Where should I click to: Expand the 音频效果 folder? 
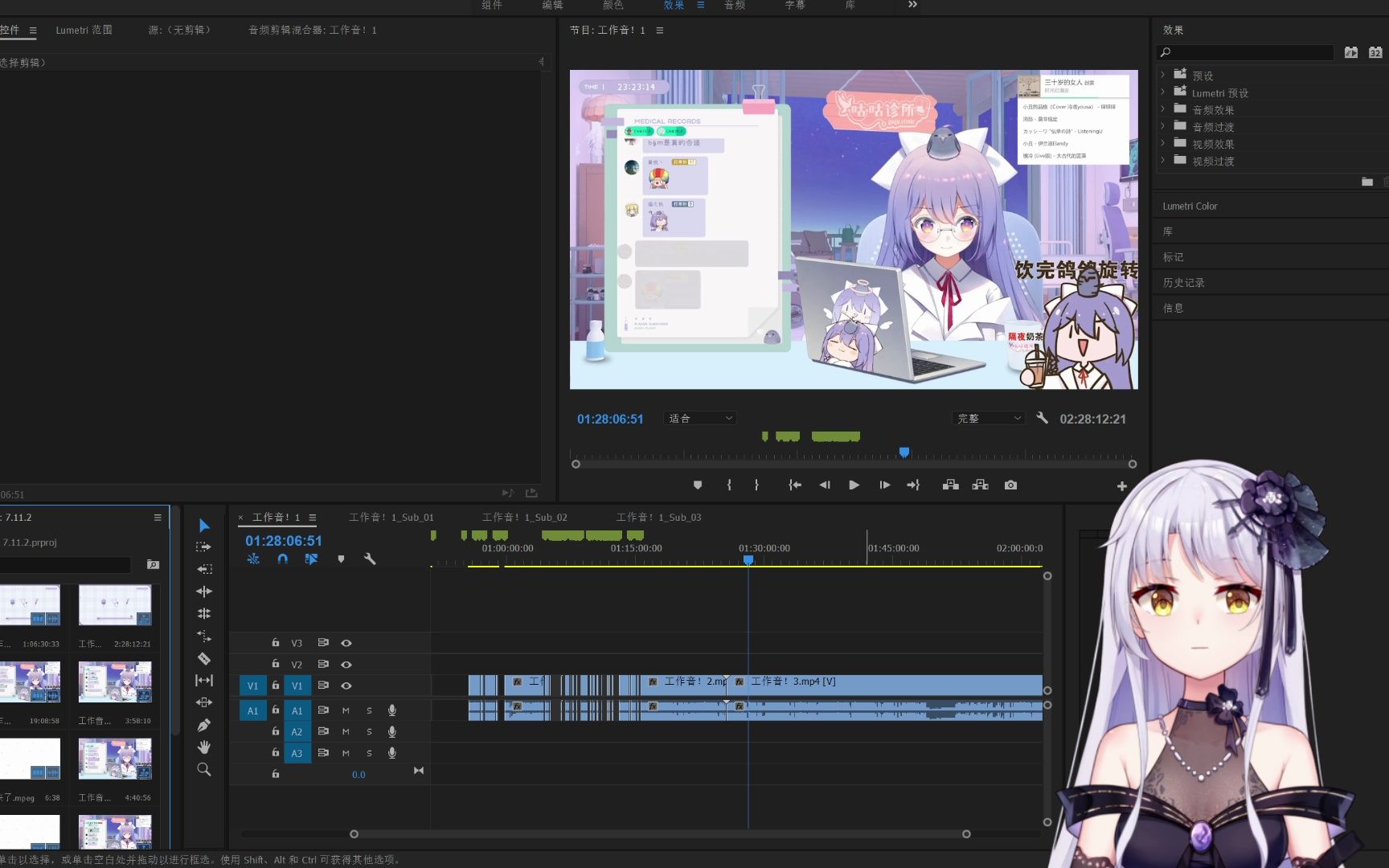point(1162,108)
